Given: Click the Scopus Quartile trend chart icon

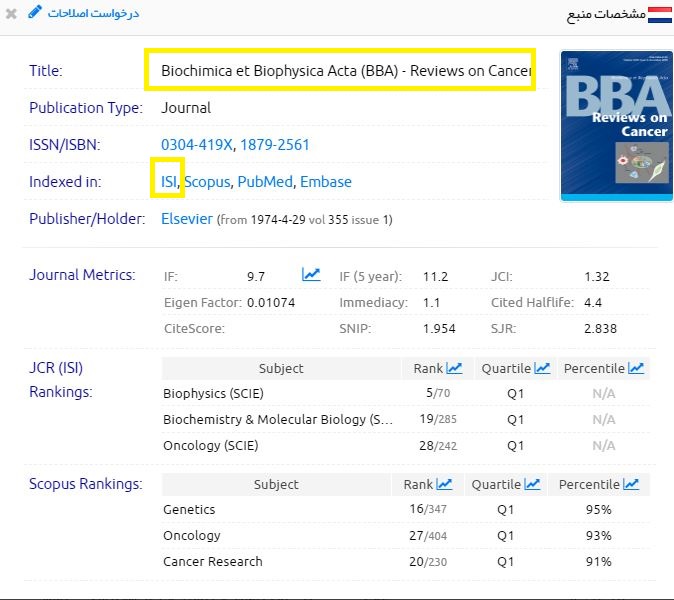Looking at the screenshot, I should click(x=532, y=484).
